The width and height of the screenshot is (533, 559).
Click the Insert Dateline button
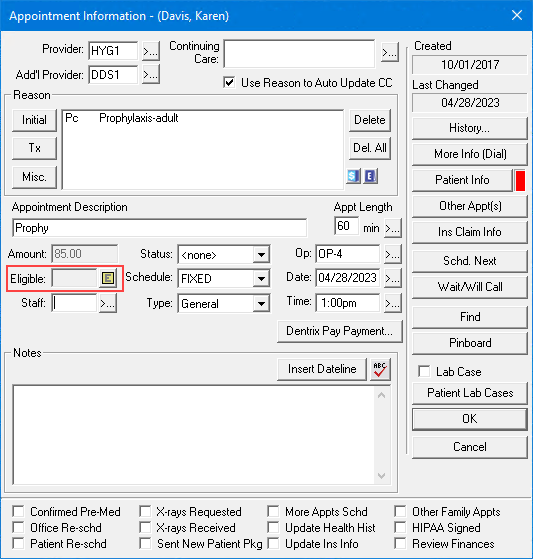322,369
